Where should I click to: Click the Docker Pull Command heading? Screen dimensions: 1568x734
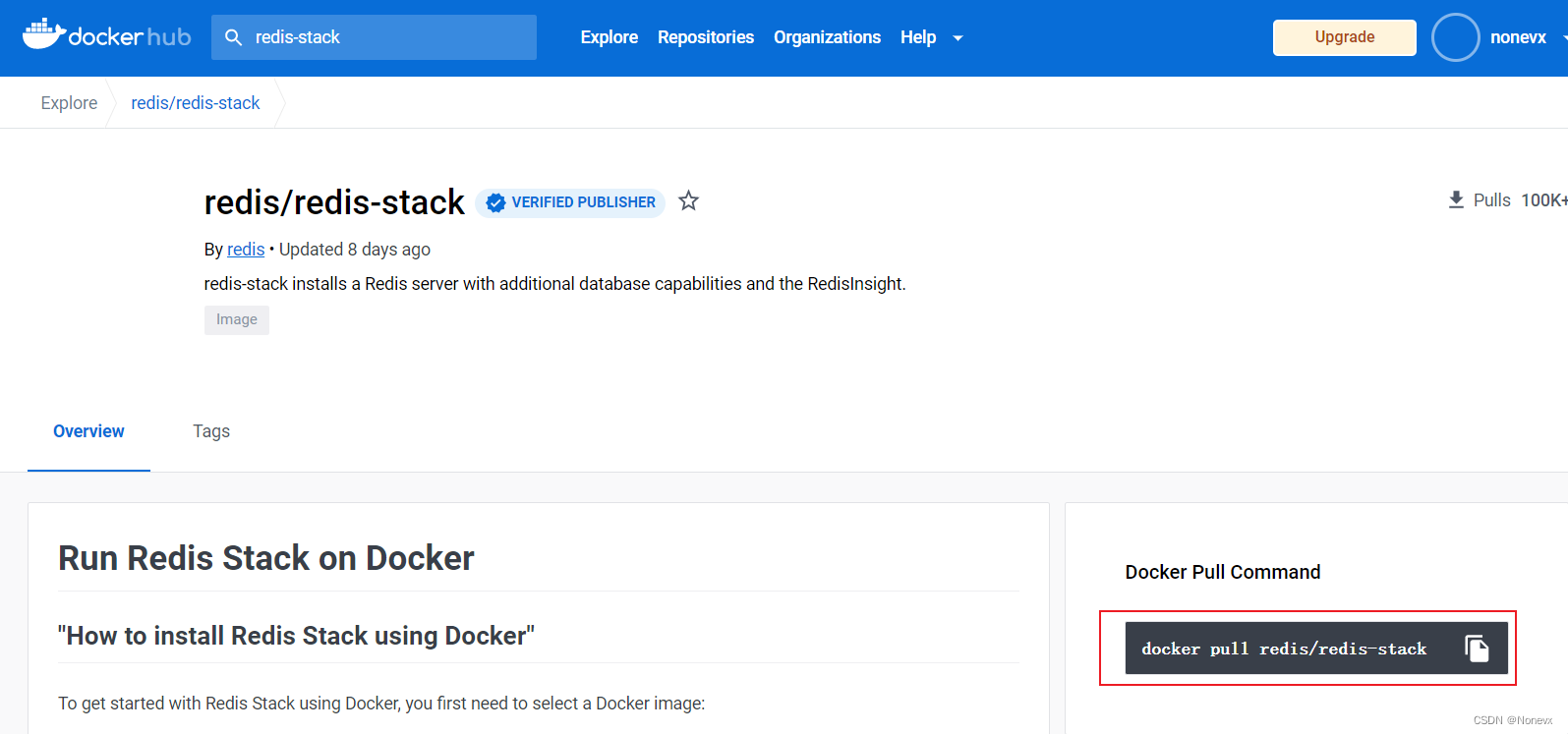click(1223, 572)
